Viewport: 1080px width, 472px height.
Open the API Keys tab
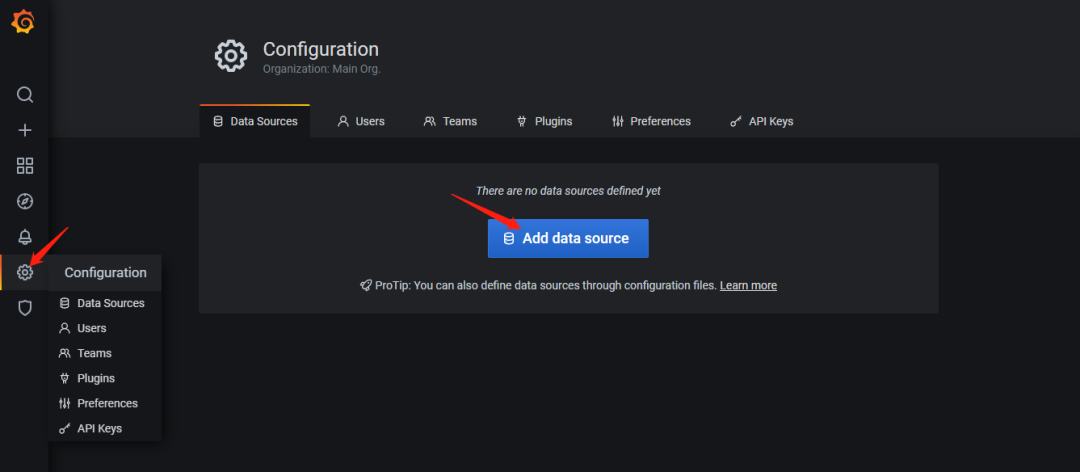[762, 121]
